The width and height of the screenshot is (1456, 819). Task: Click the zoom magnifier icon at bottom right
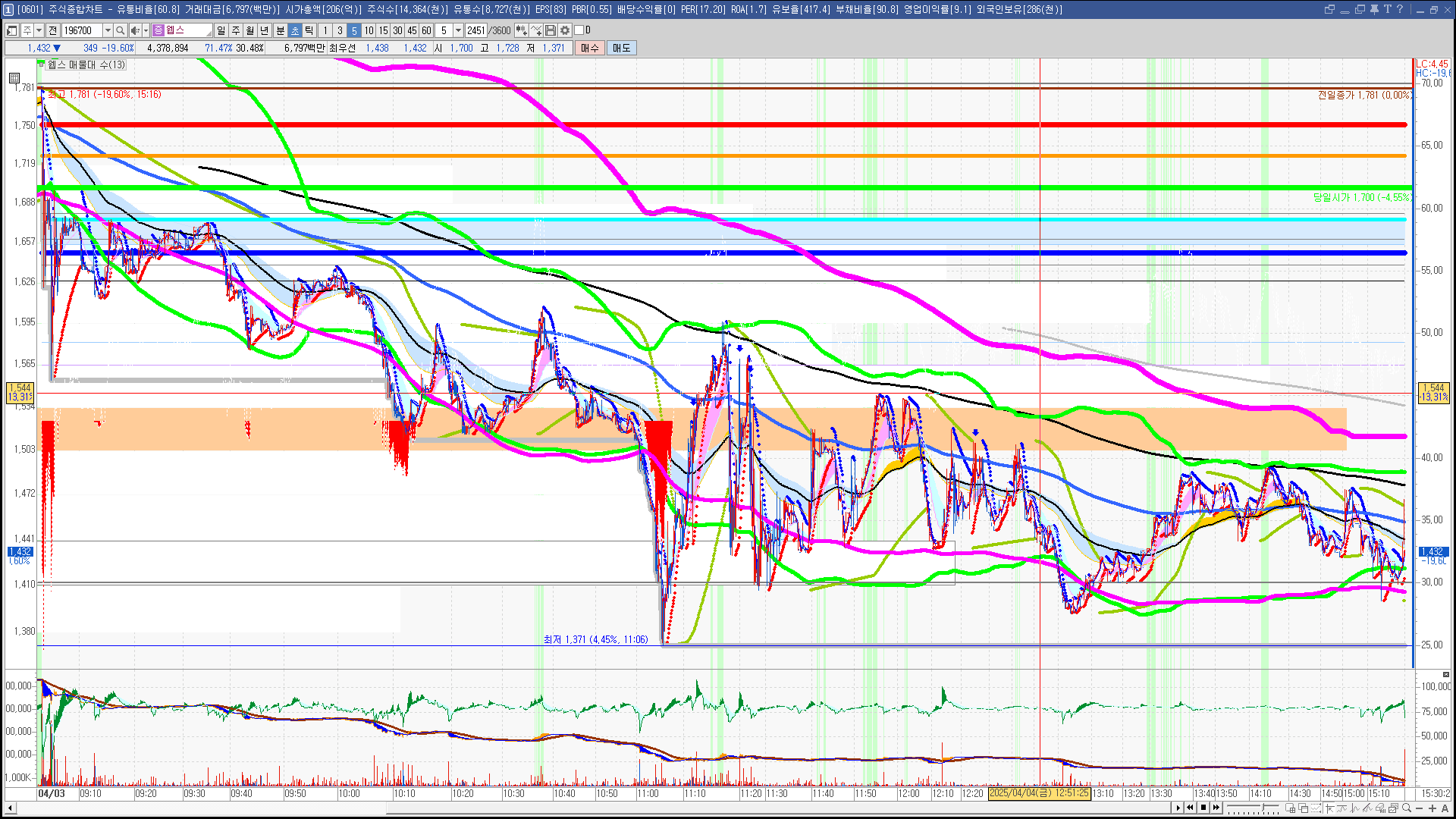tap(1407, 808)
